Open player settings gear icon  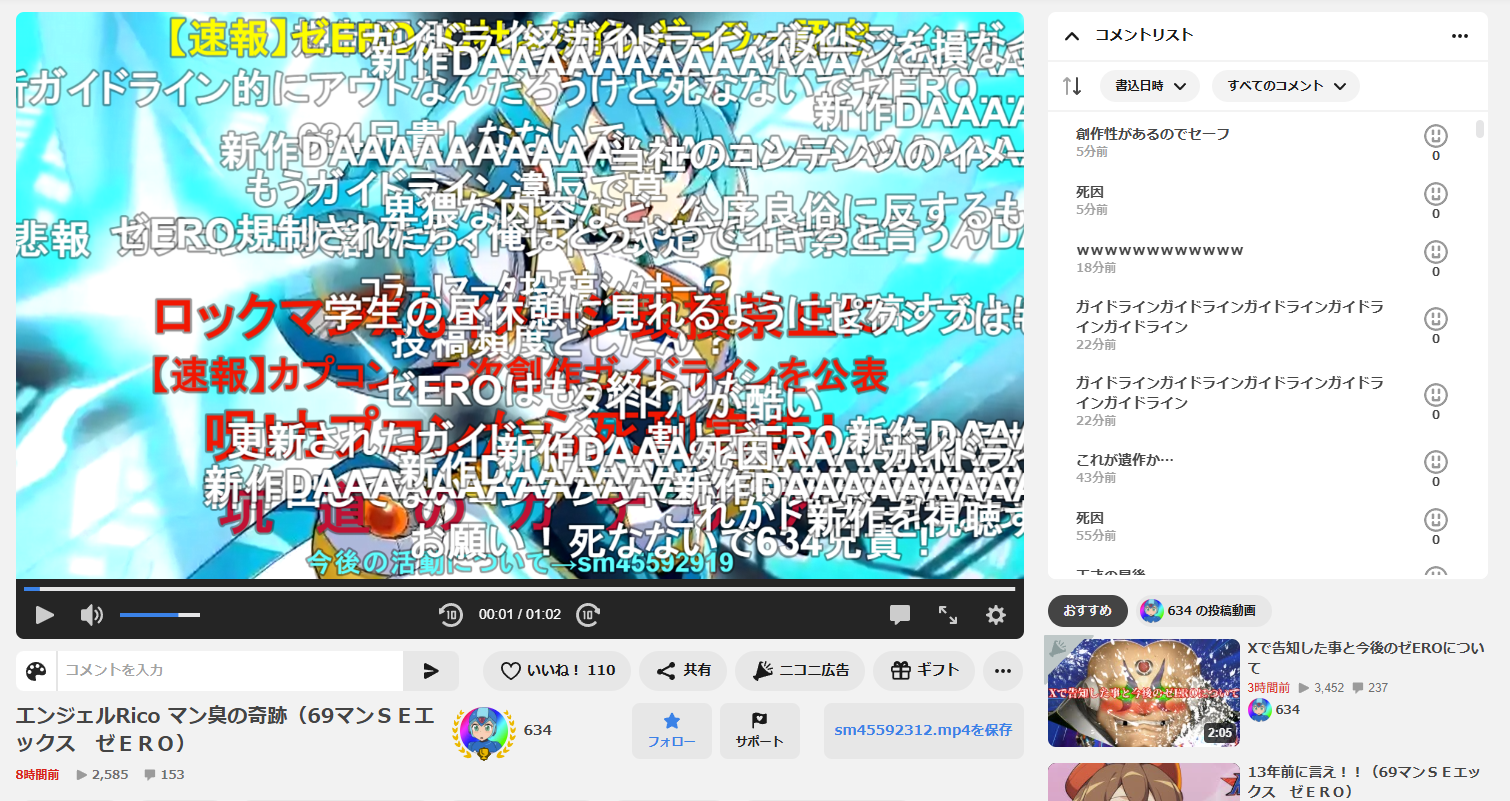coord(995,615)
